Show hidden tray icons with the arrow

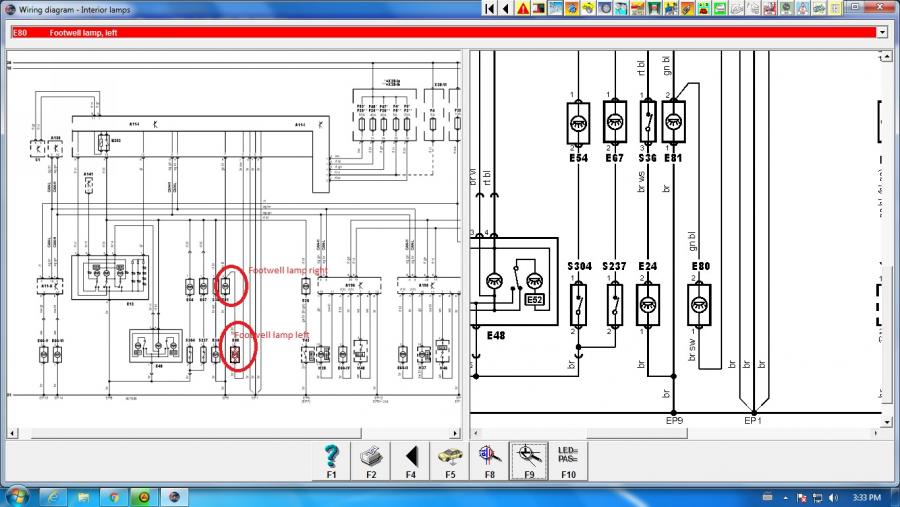tap(786, 497)
